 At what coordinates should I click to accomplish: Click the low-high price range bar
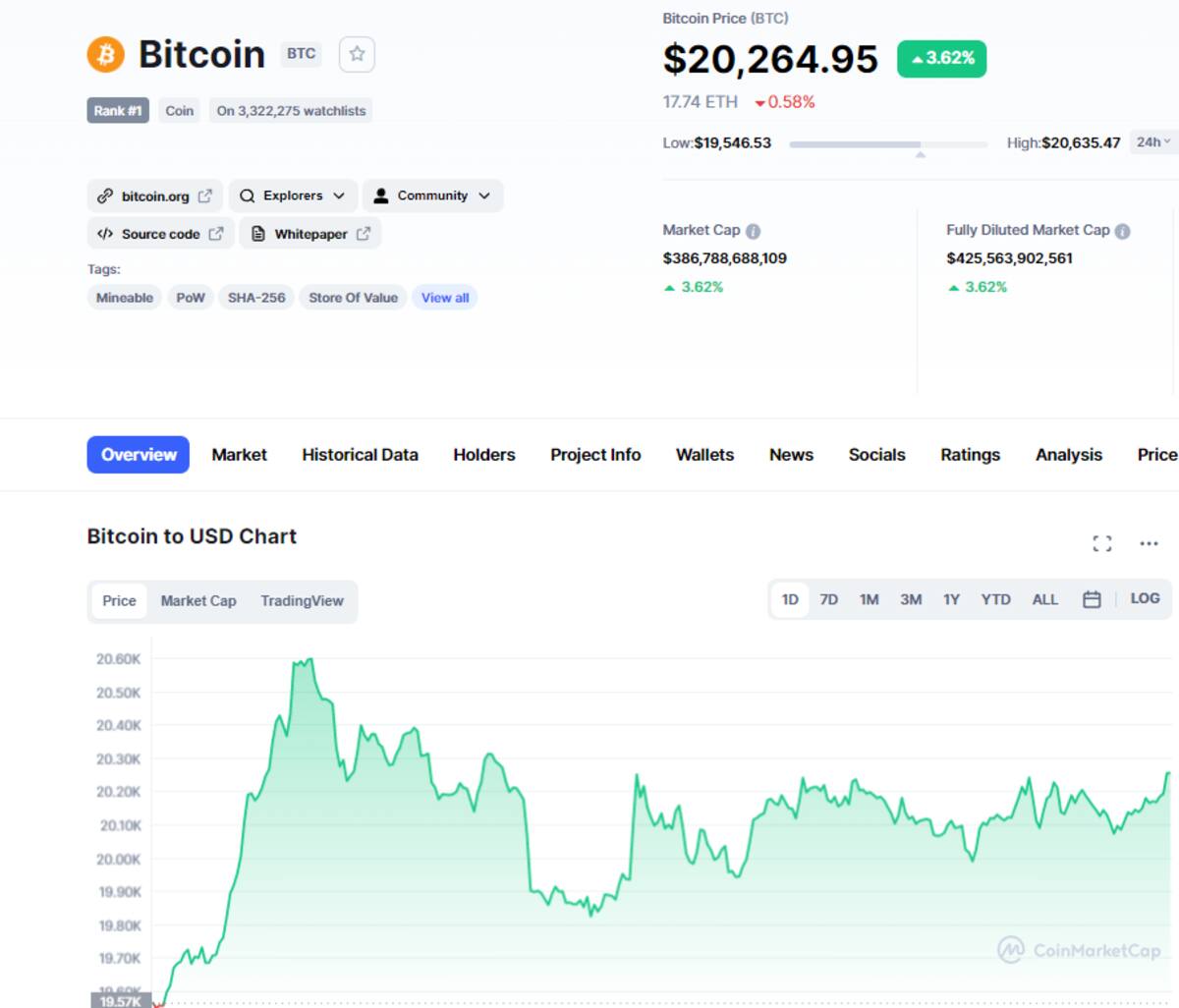point(888,144)
